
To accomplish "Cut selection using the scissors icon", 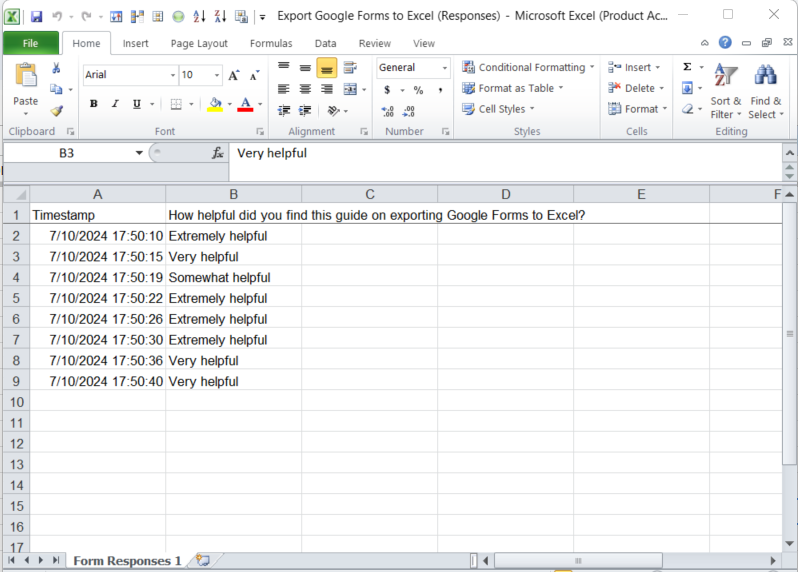I will [57, 68].
